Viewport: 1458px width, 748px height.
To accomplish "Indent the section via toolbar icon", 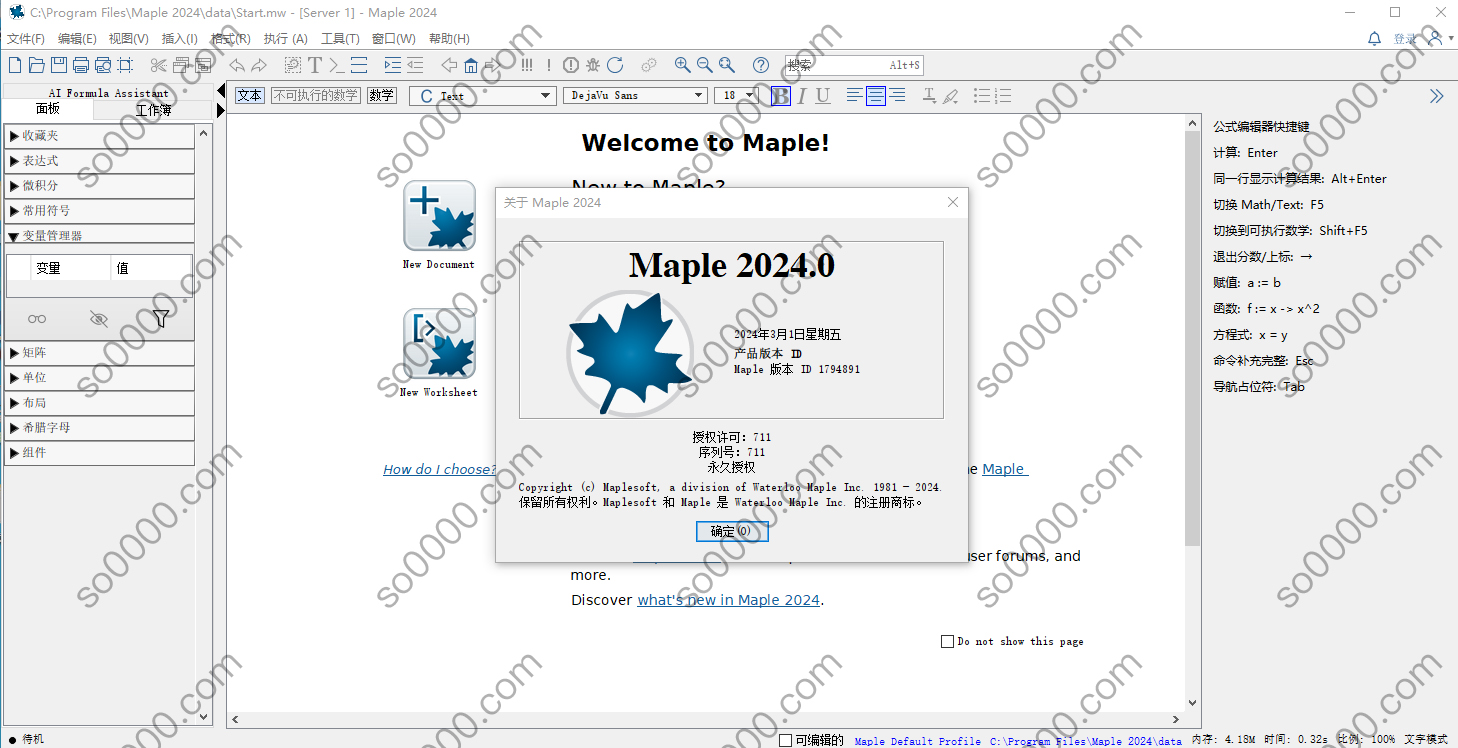I will tap(392, 65).
